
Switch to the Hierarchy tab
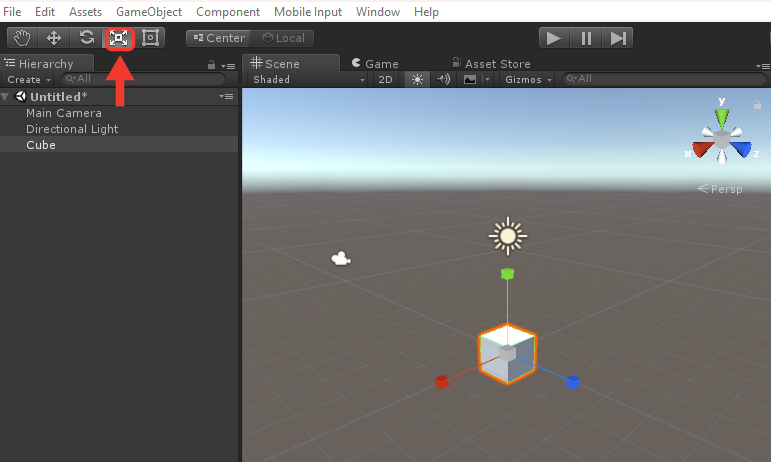coord(46,63)
